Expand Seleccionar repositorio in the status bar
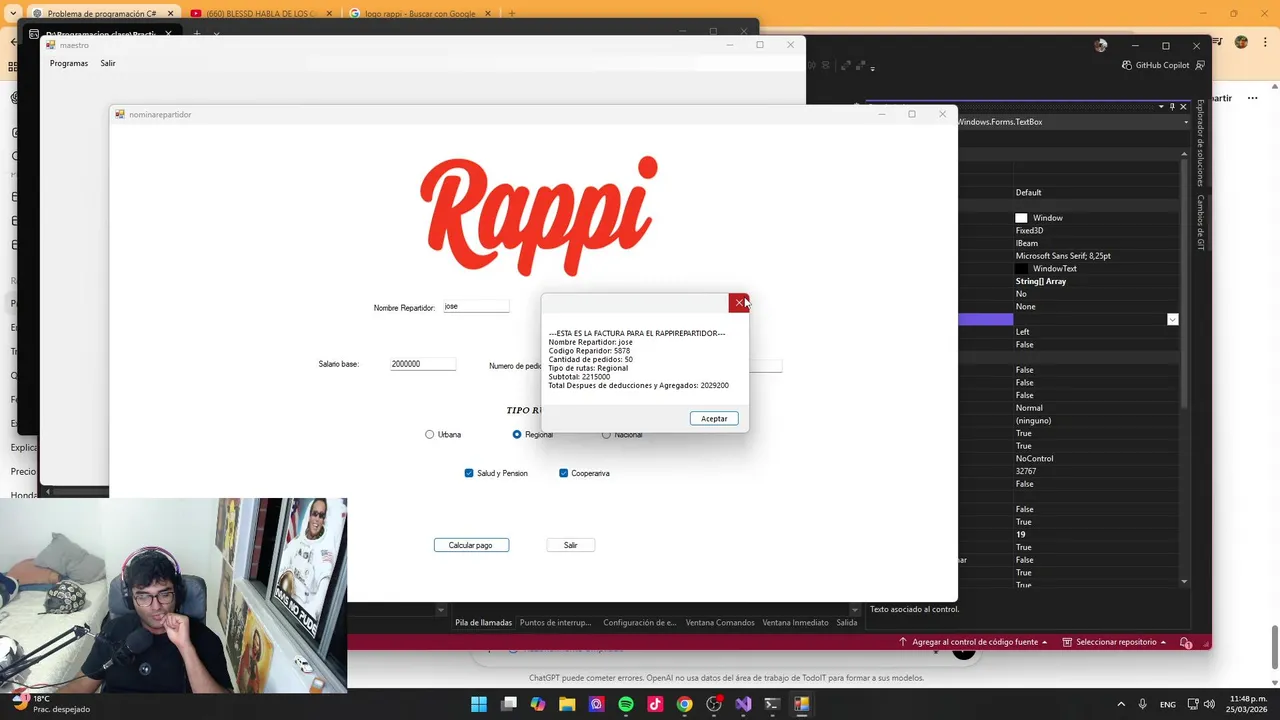Viewport: 1280px width, 720px height. point(1114,642)
